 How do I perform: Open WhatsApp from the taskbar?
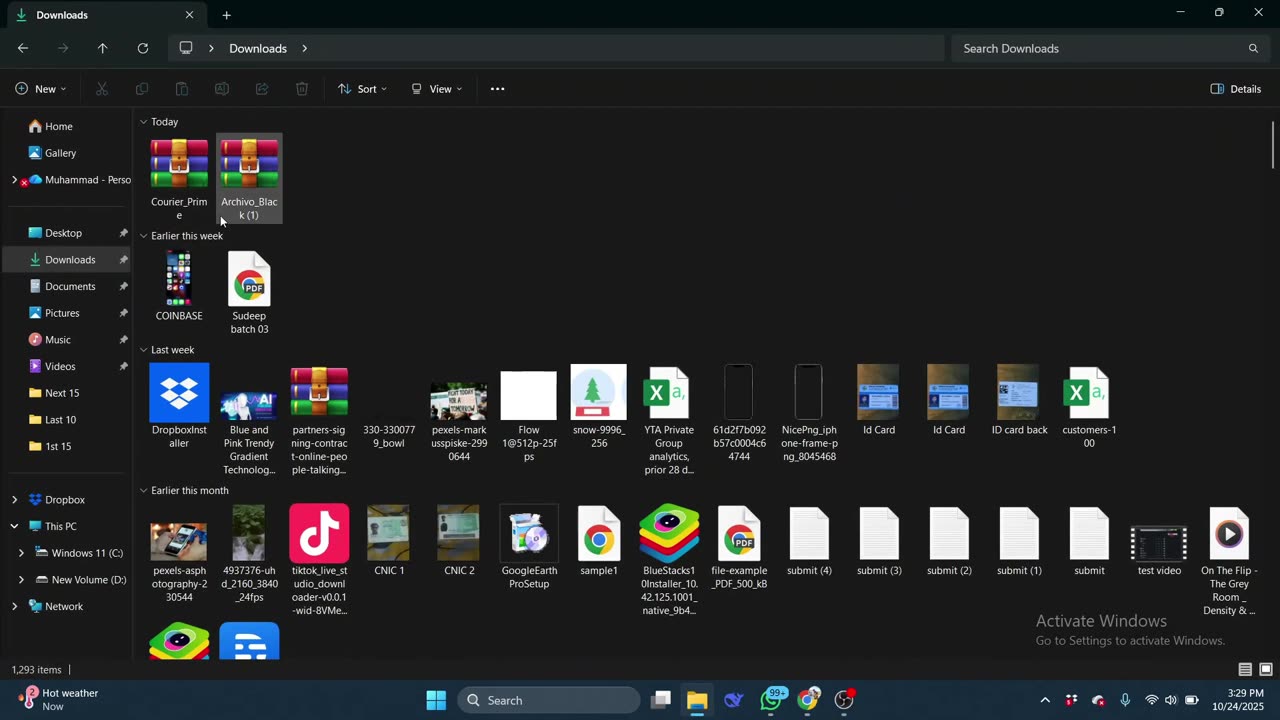pyautogui.click(x=771, y=700)
